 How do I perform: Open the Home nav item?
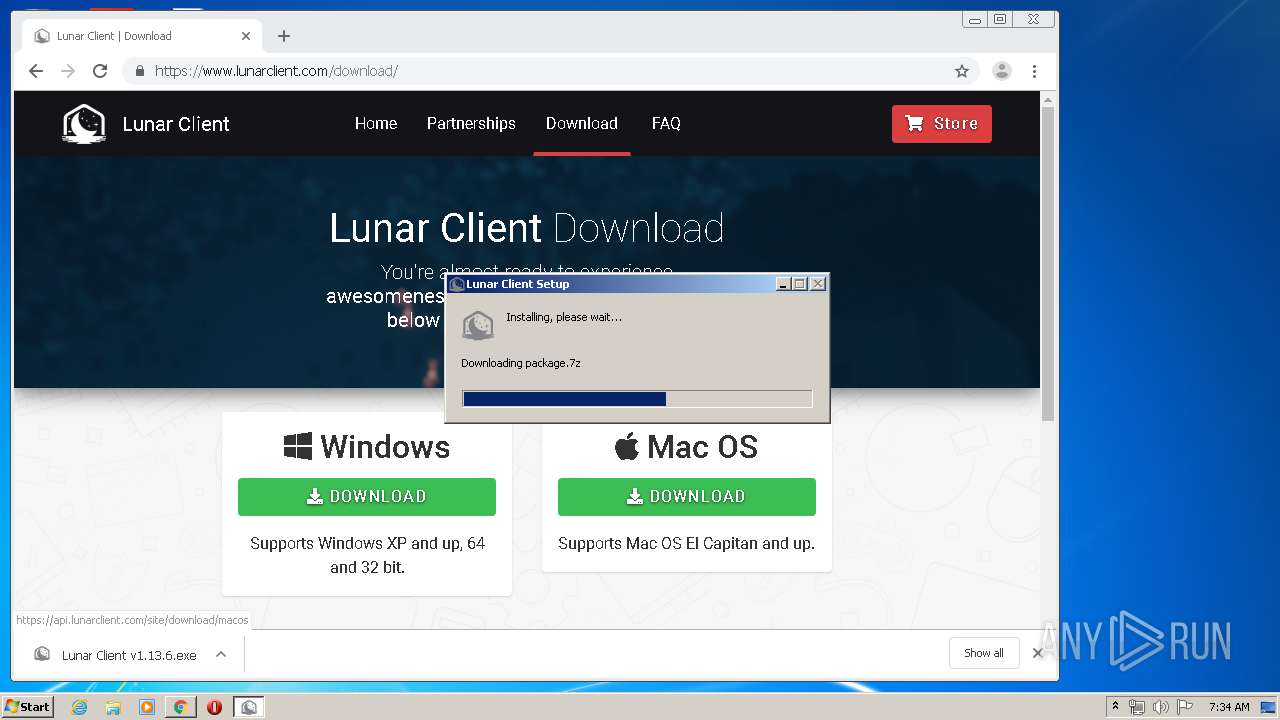(376, 123)
